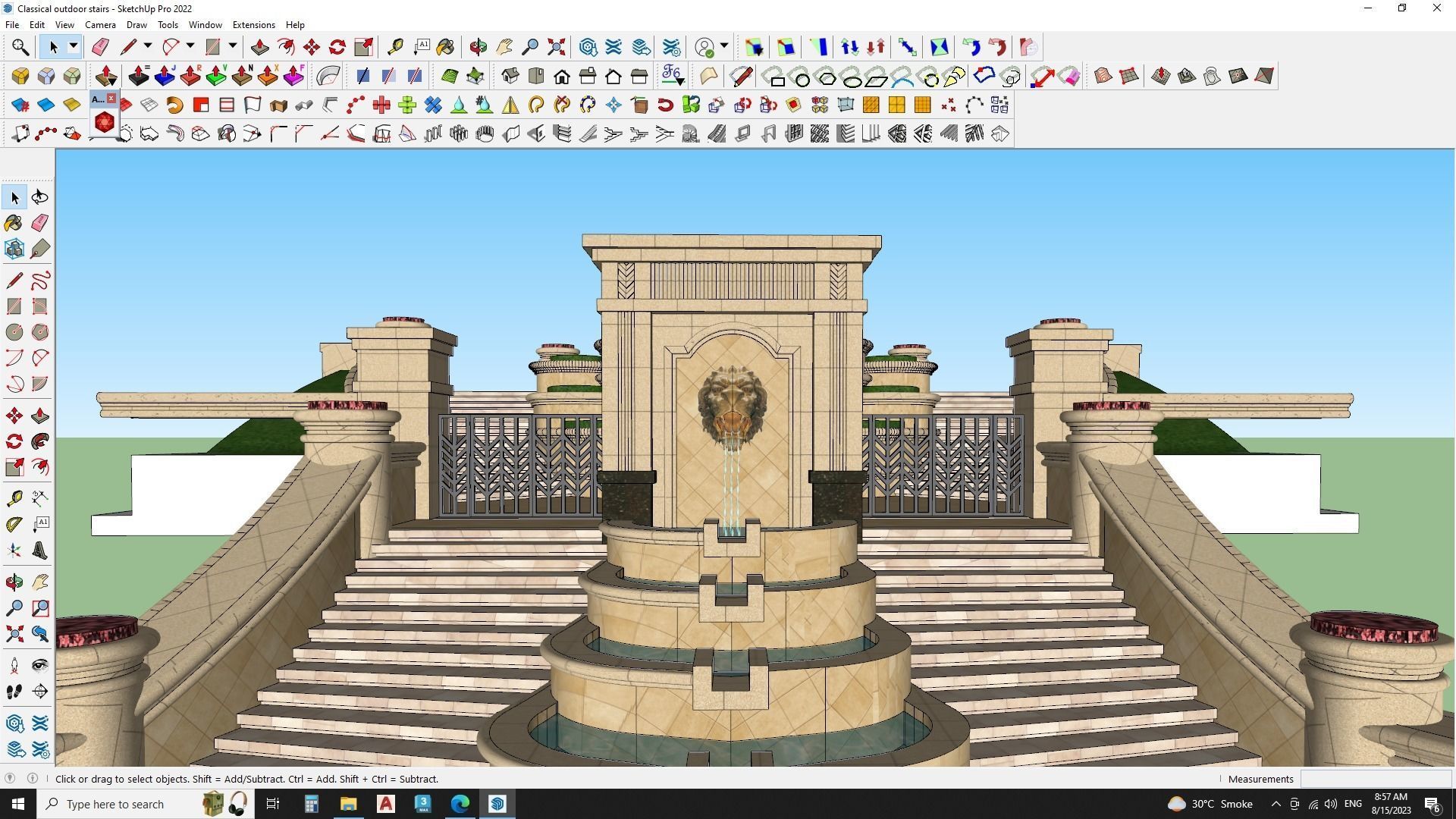This screenshot has height=819, width=1456.
Task: Close the small floating A... toolbar
Action: coord(111,99)
